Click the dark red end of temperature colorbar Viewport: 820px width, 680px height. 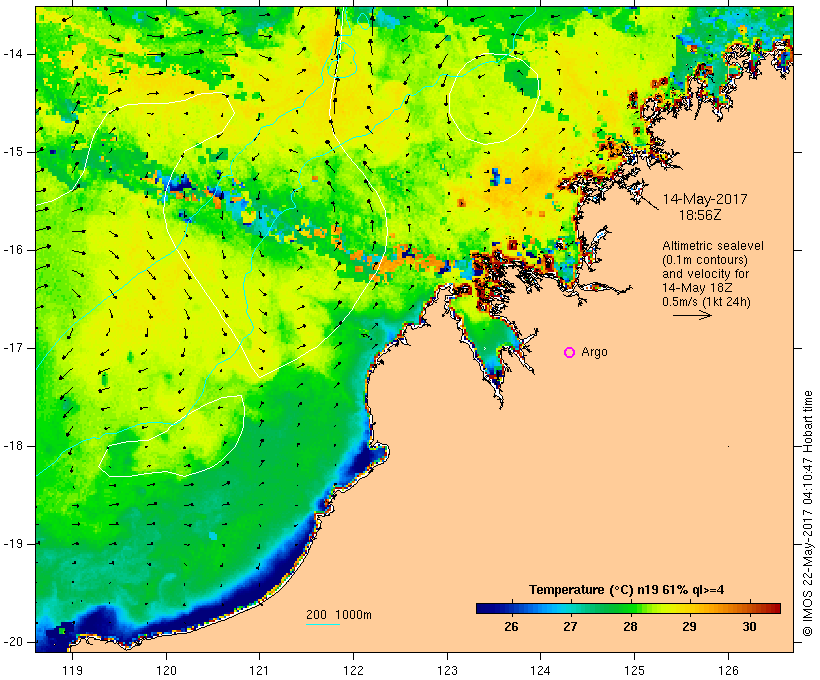coord(775,608)
